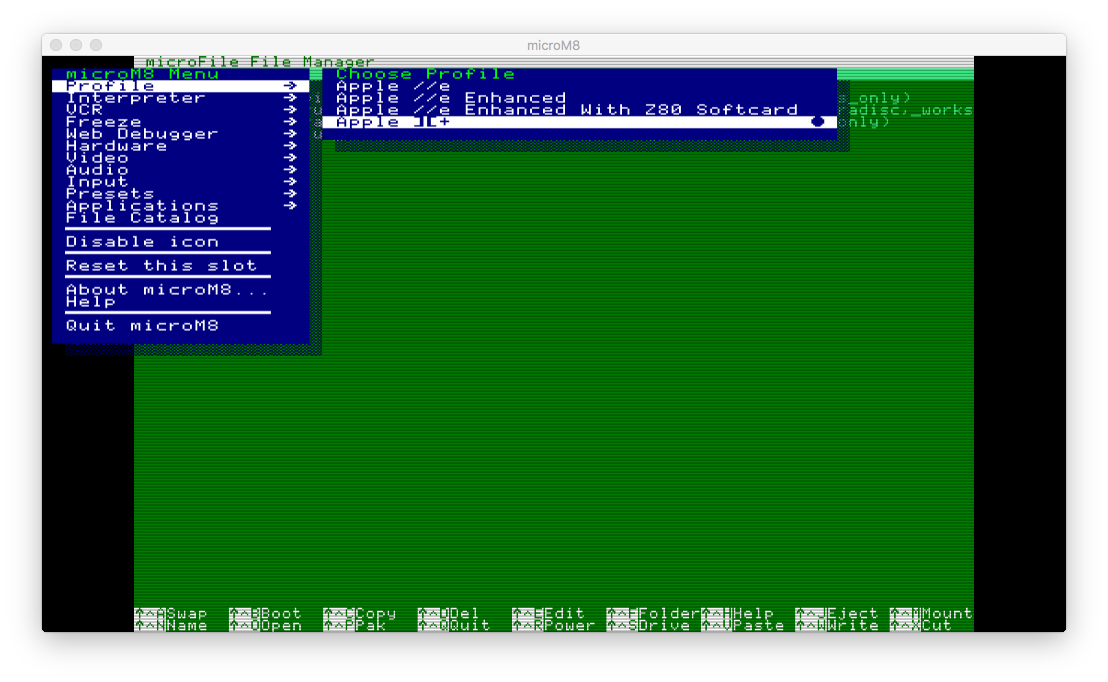The height and width of the screenshot is (682, 1108).
Task: Click the Power shortcut key icon
Action: pyautogui.click(x=527, y=626)
